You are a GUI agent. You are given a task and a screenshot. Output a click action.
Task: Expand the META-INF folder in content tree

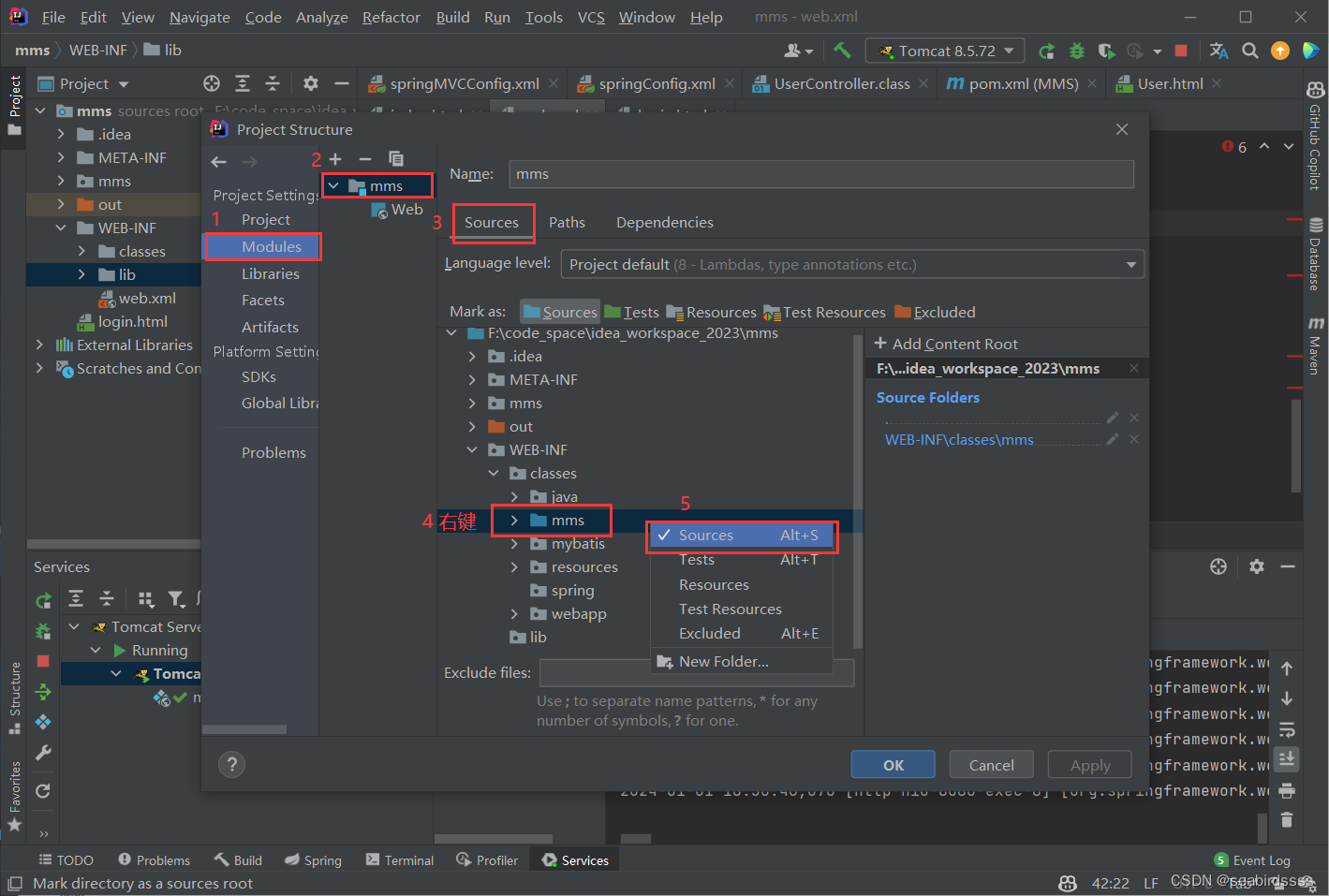[x=472, y=379]
